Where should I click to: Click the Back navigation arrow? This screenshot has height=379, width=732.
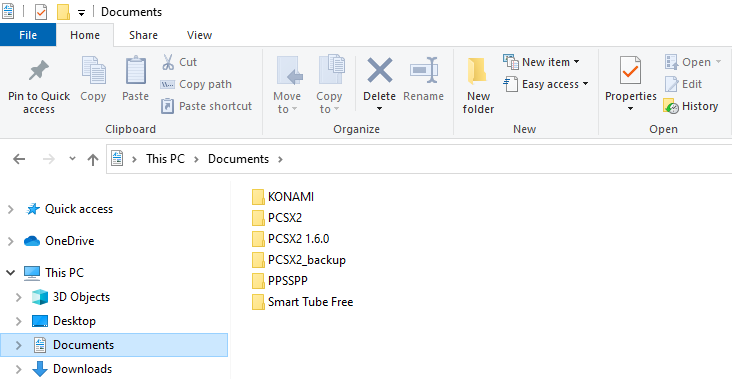[19, 159]
